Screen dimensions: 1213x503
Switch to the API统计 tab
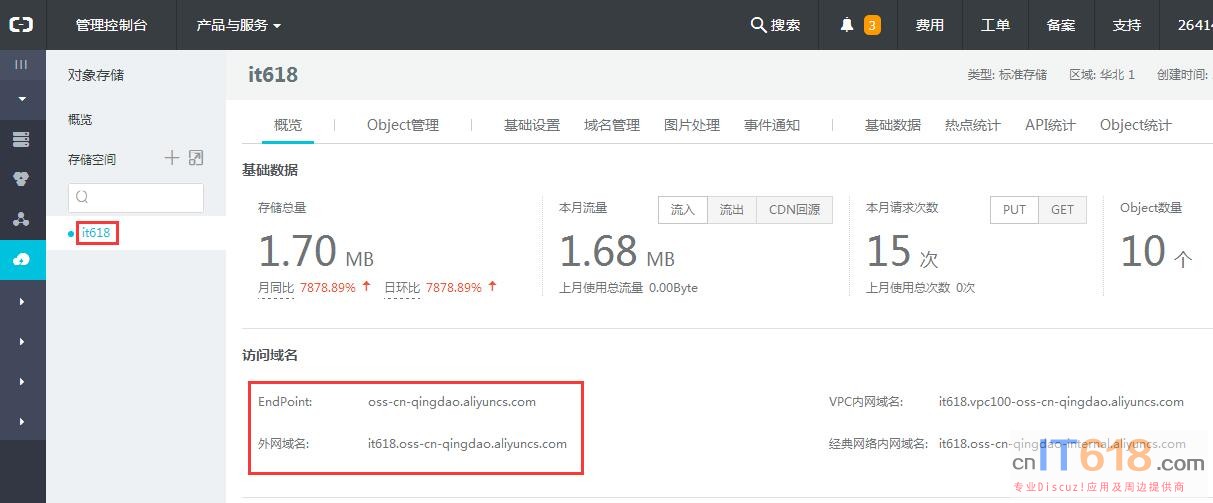[x=1050, y=125]
